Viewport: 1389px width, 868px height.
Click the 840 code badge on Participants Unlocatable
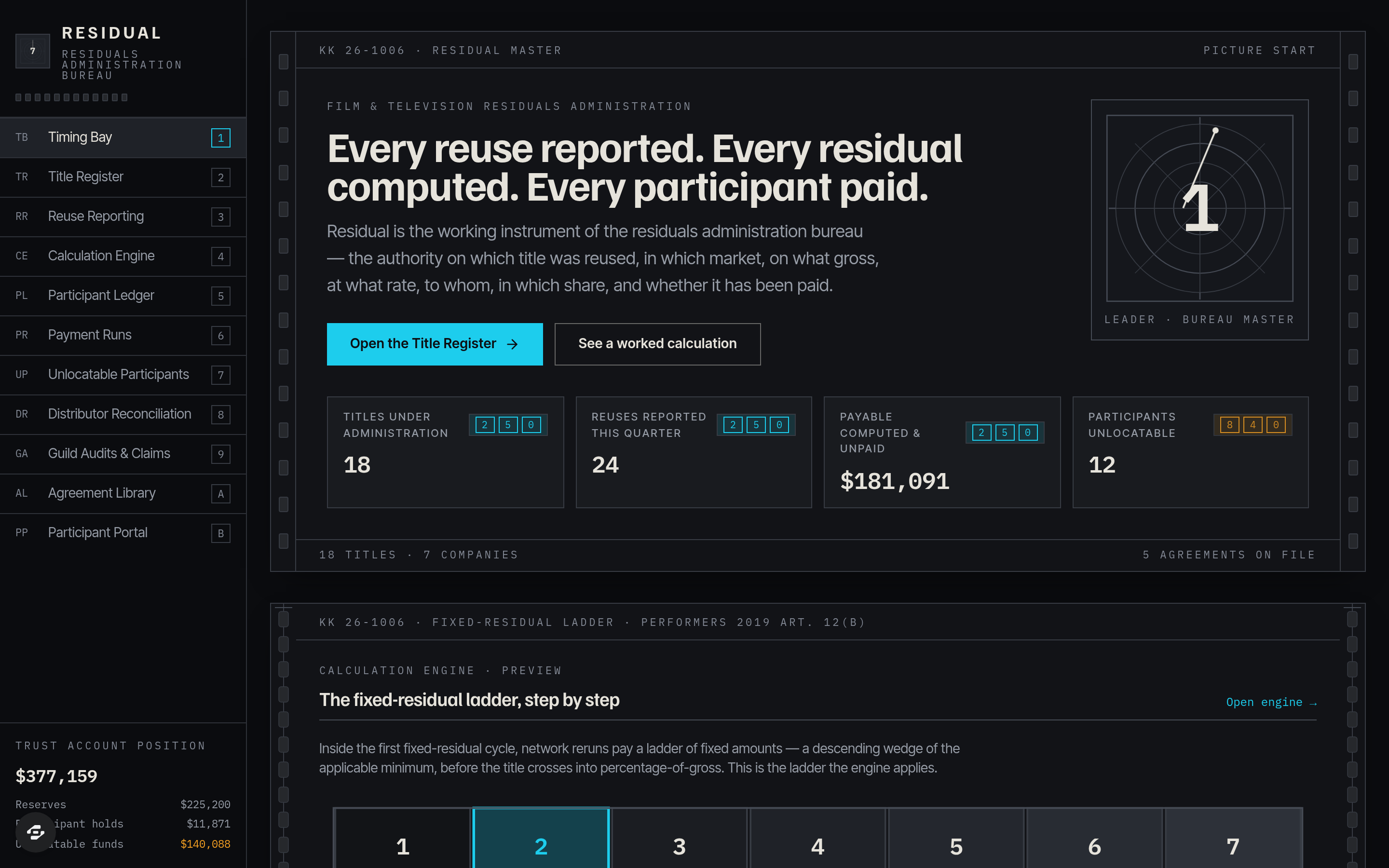1253,425
